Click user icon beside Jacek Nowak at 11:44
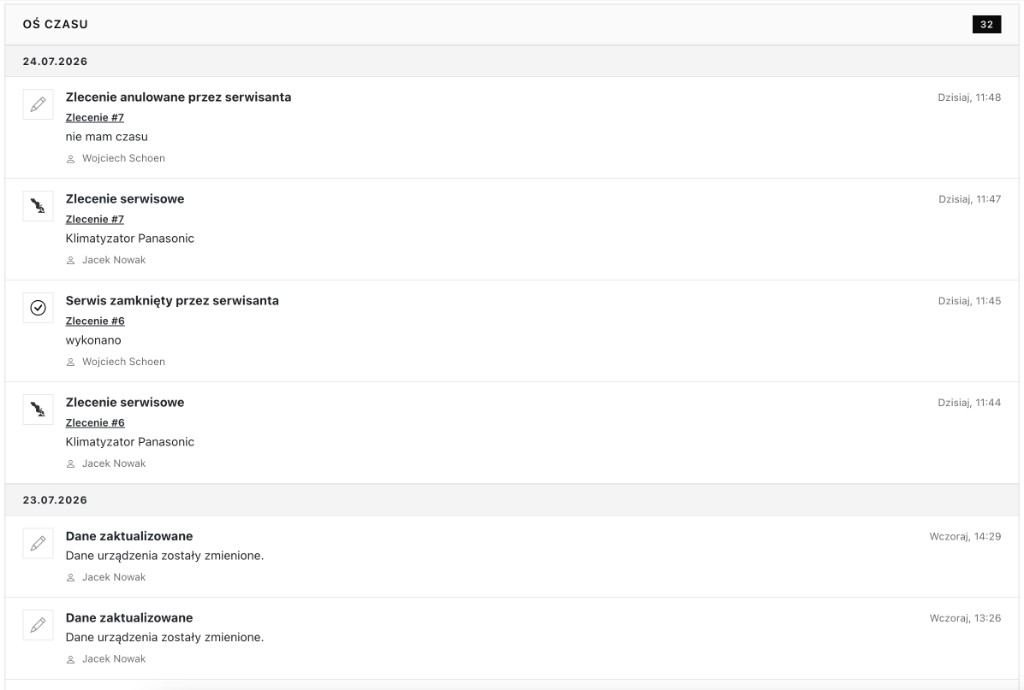The height and width of the screenshot is (690, 1024). 71,464
